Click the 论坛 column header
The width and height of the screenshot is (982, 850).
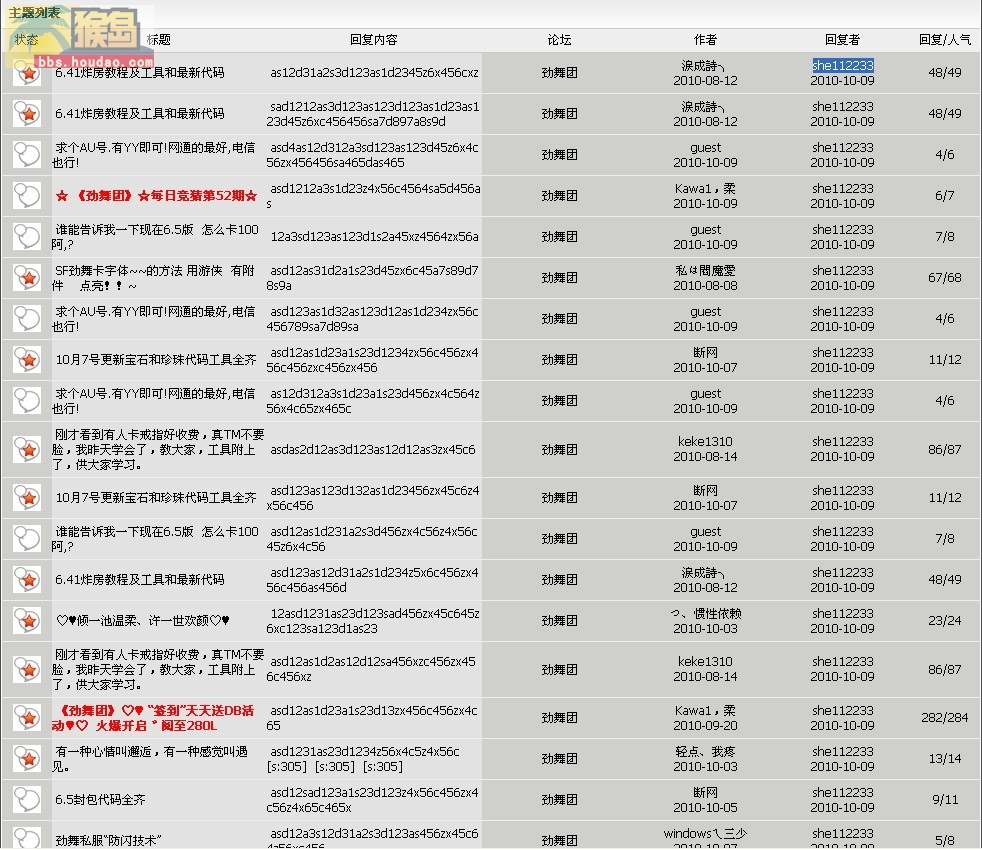[559, 39]
